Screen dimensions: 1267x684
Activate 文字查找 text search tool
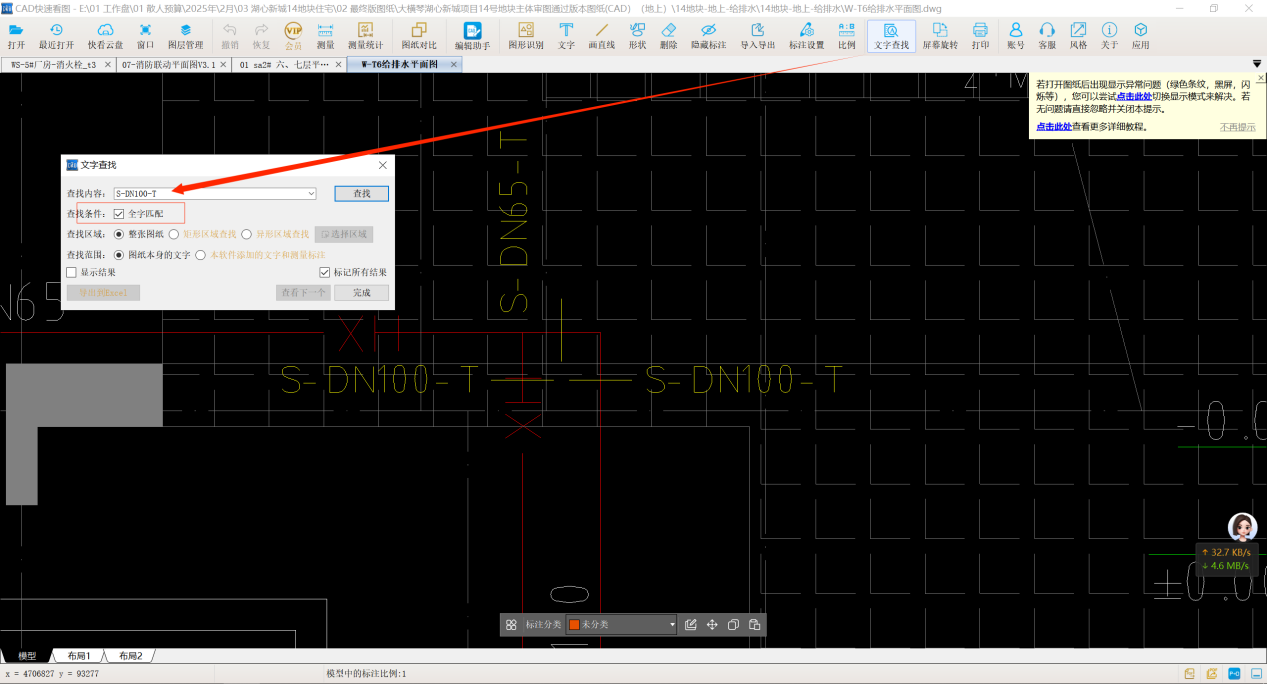891,36
